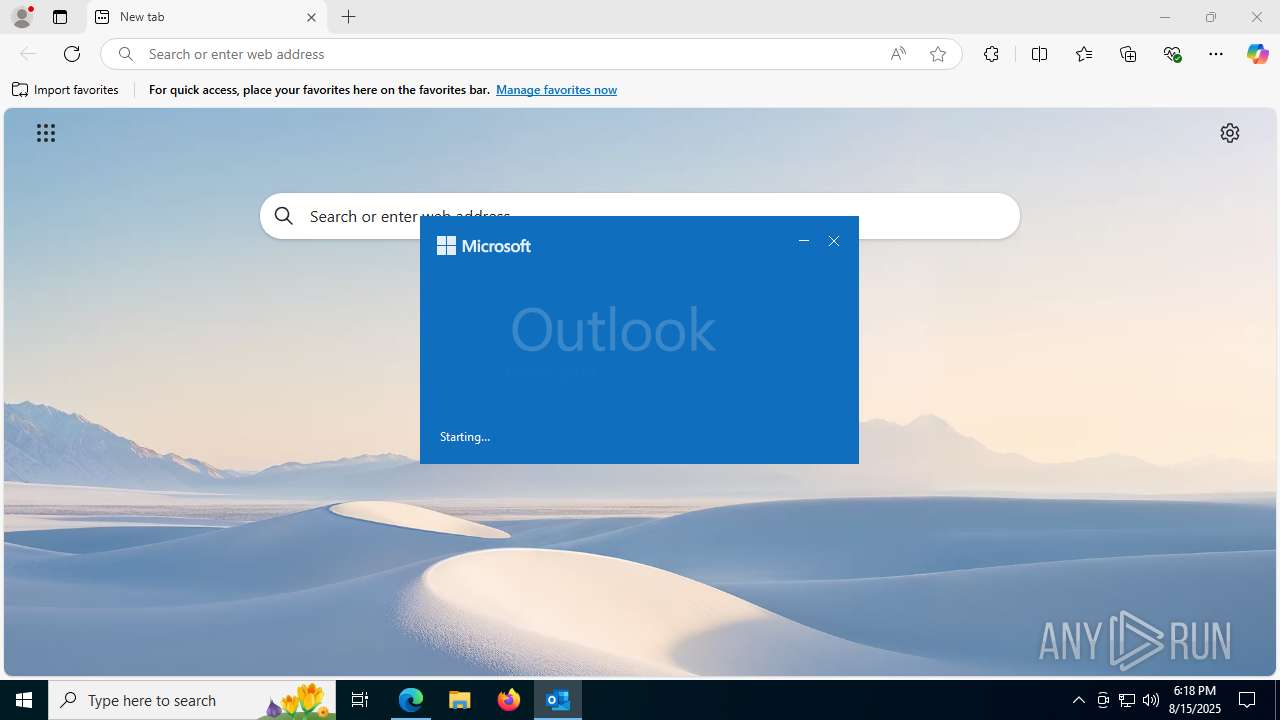Click Import favorites button
This screenshot has width=1280, height=720.
(x=65, y=90)
